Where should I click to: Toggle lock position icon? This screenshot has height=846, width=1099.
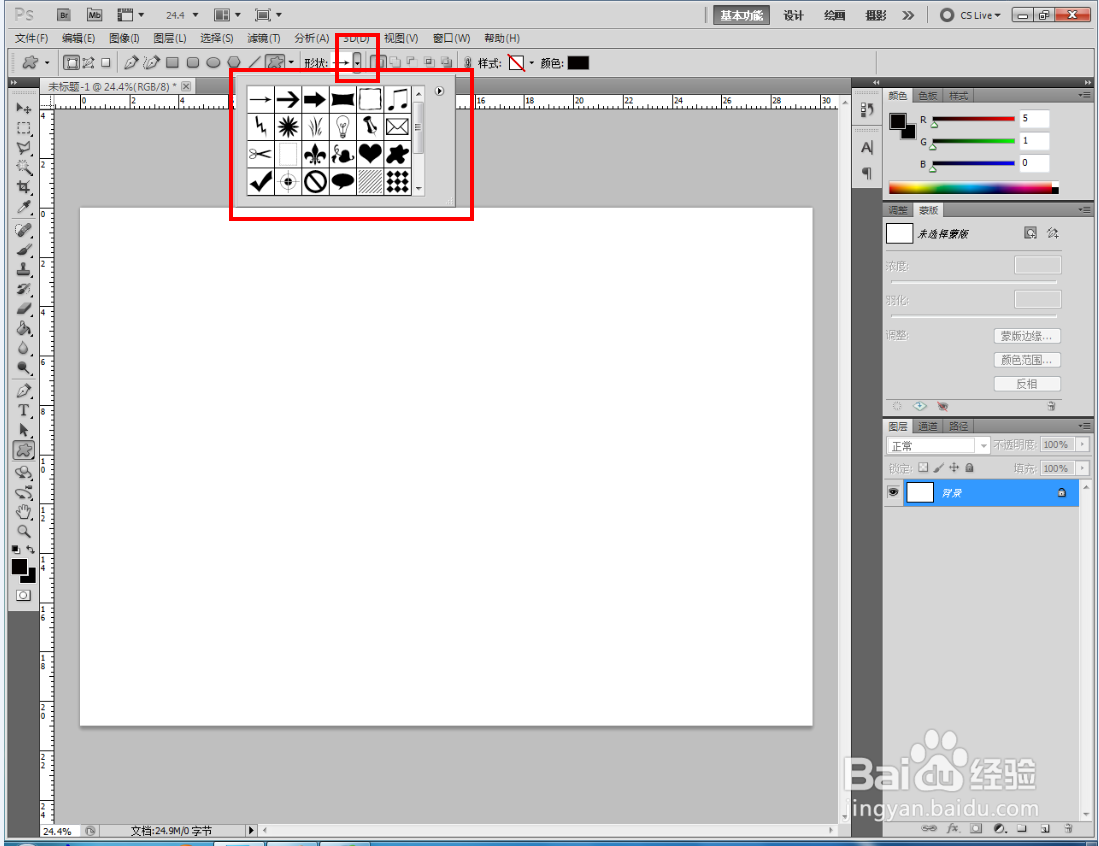954,468
